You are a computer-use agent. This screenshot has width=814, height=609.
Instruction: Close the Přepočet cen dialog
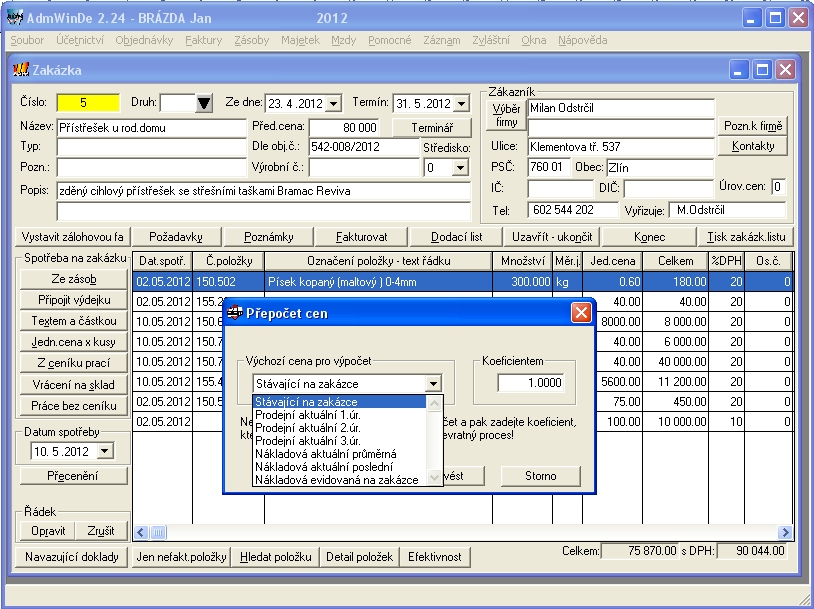pyautogui.click(x=581, y=313)
